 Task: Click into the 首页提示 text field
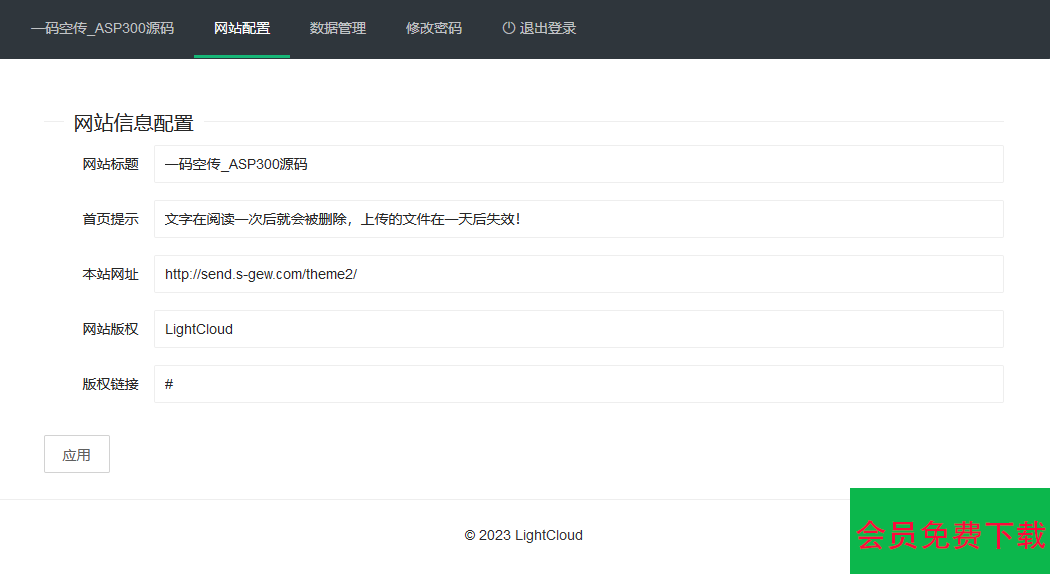tap(578, 219)
